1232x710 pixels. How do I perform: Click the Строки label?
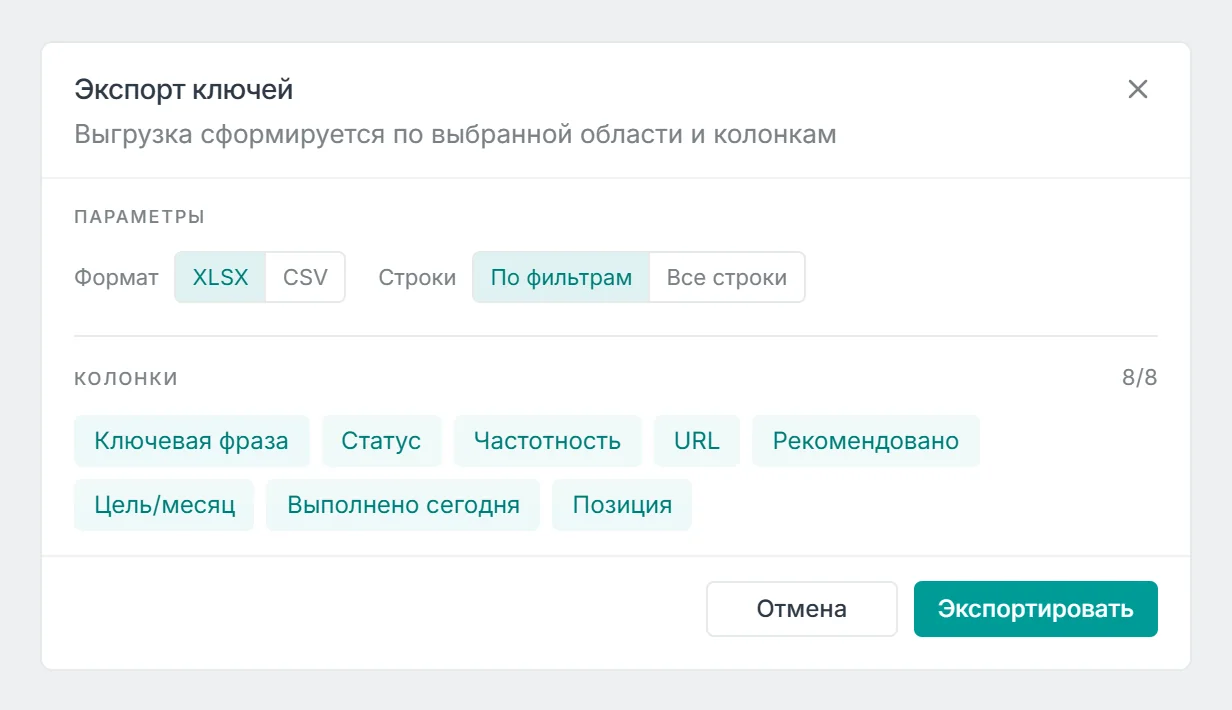417,277
